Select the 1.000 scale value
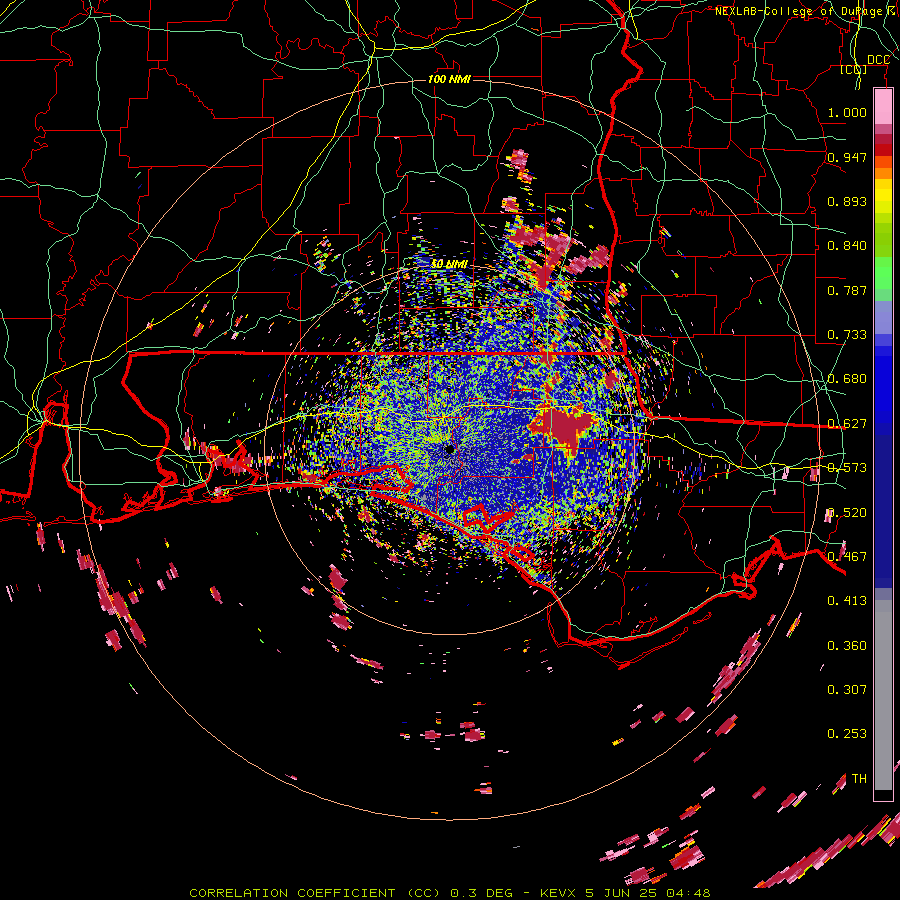Image resolution: width=900 pixels, height=900 pixels. click(847, 112)
